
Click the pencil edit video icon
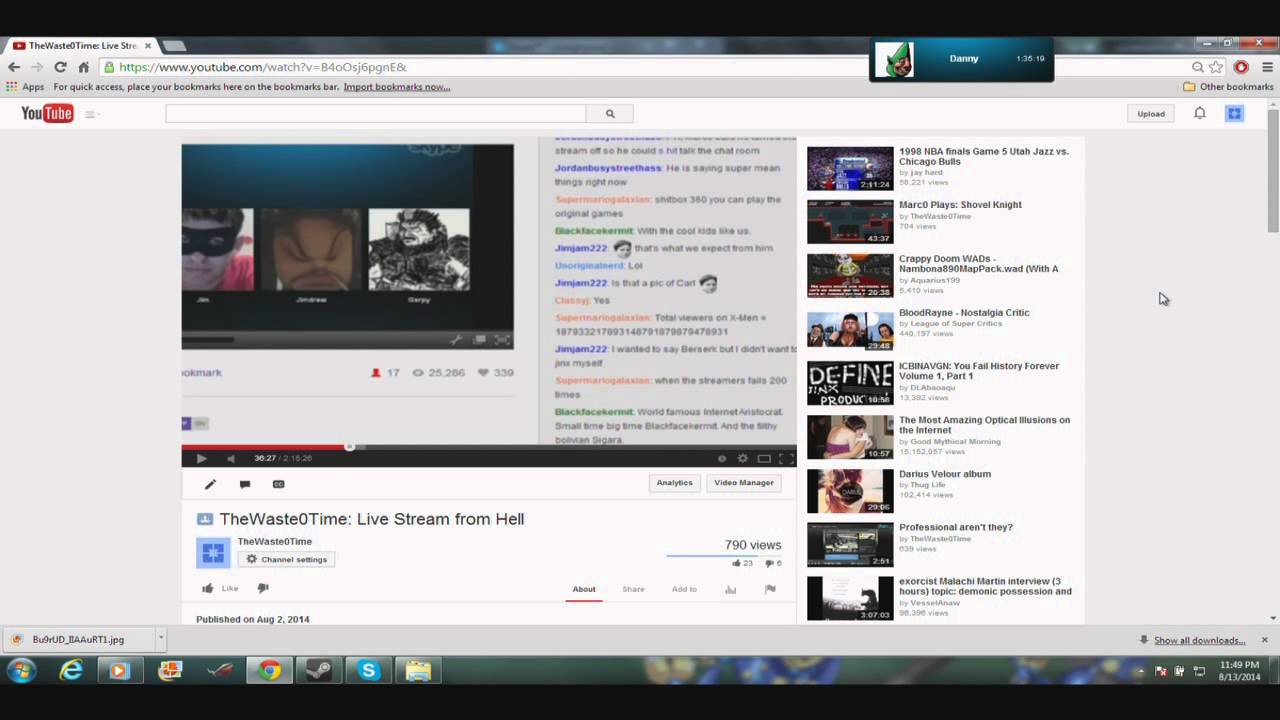pos(210,484)
